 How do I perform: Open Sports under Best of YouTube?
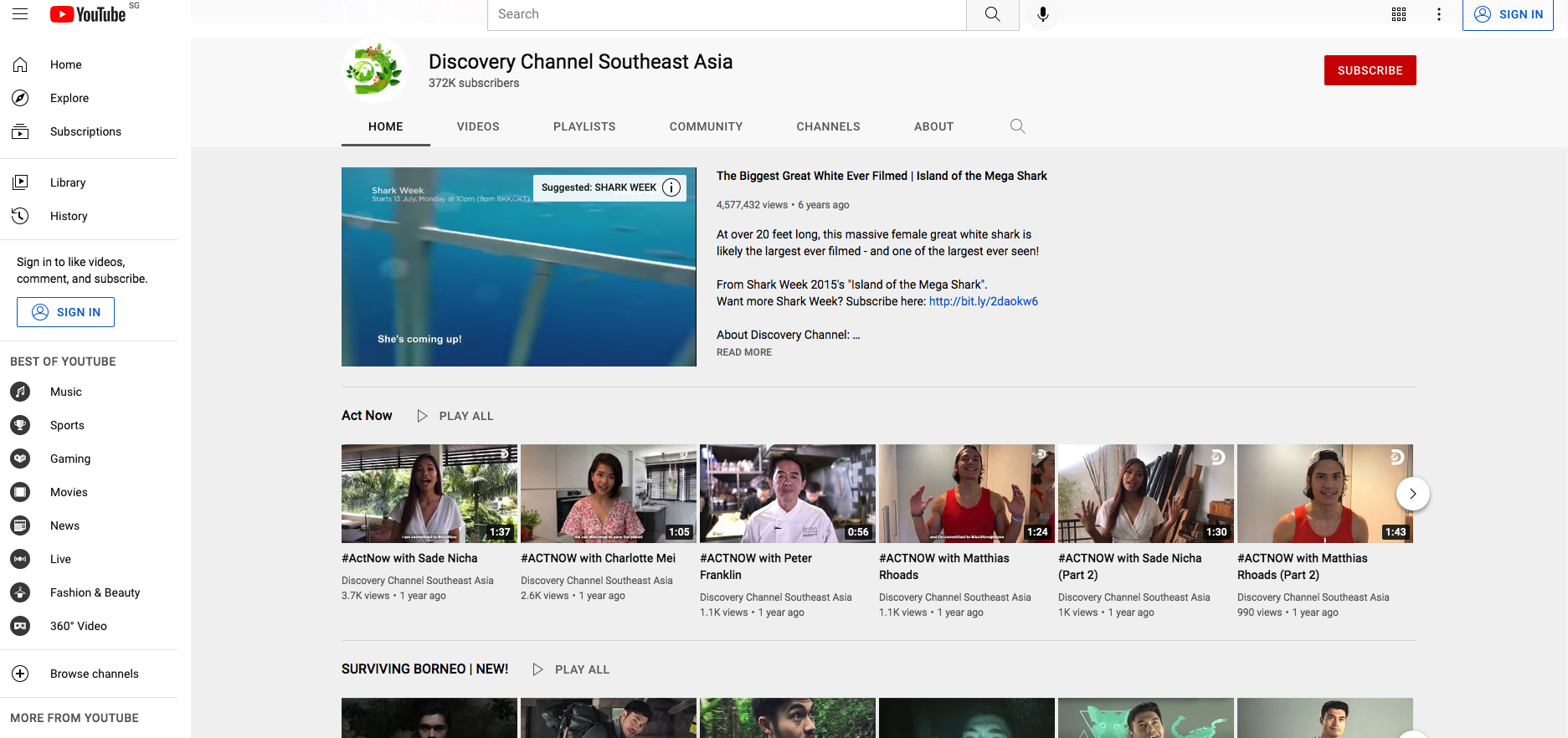(x=89, y=425)
